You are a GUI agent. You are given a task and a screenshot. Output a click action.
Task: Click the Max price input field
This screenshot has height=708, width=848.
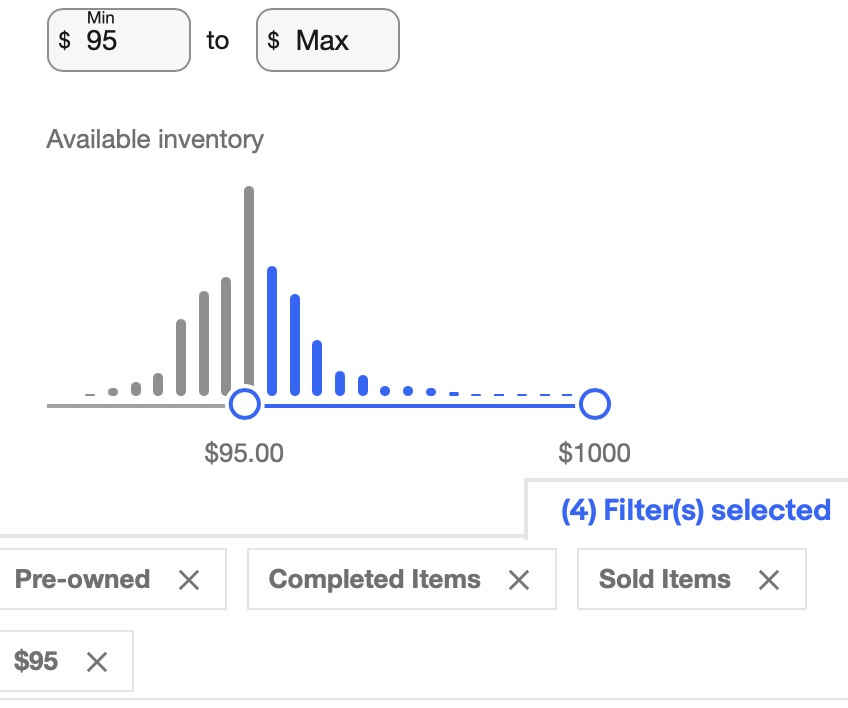(x=328, y=40)
